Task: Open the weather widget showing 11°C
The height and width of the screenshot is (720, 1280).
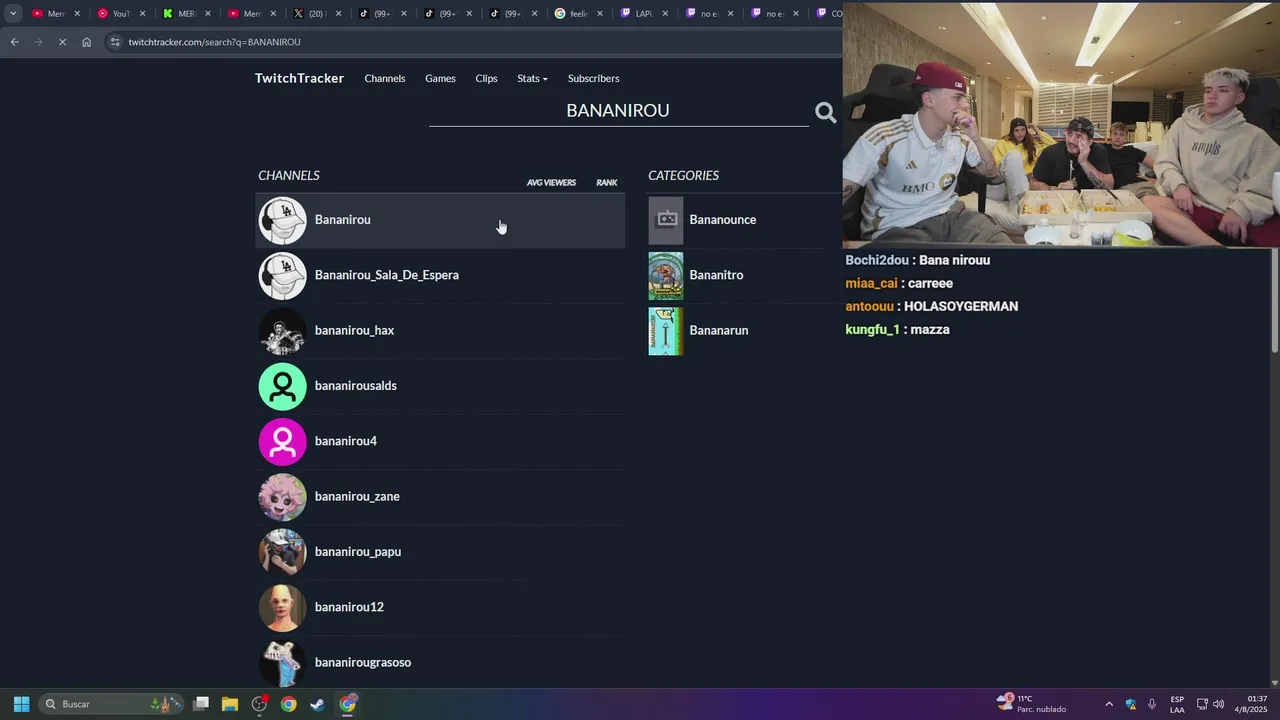Action: point(1031,704)
